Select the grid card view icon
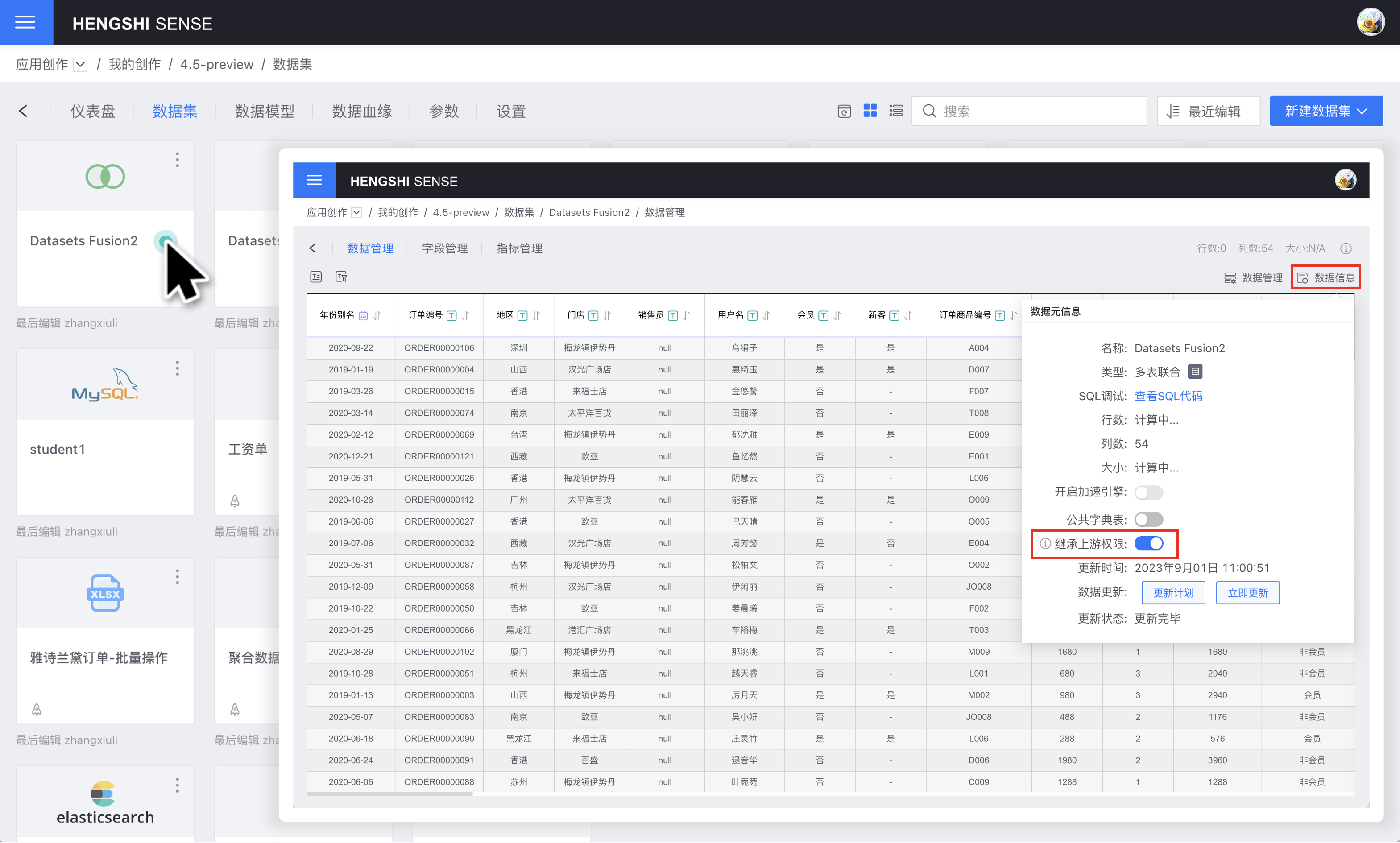Image resolution: width=1400 pixels, height=843 pixels. point(870,111)
